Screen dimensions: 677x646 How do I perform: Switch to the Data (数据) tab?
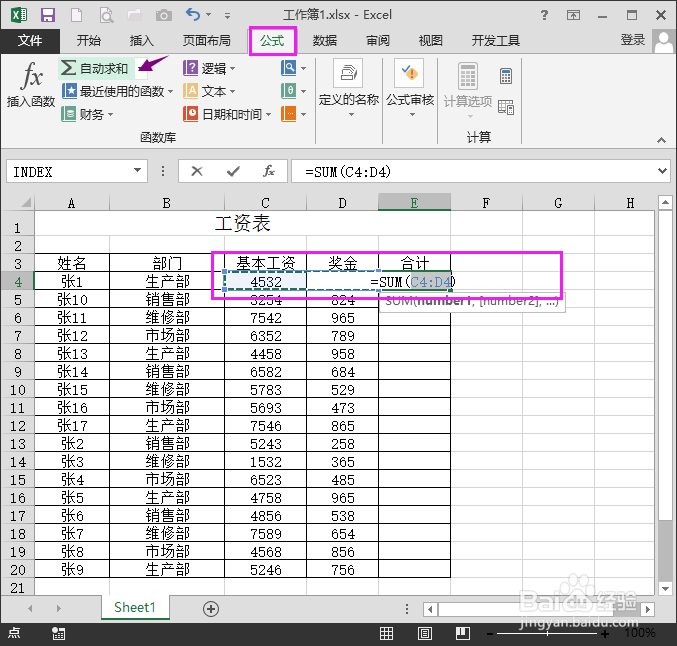pyautogui.click(x=325, y=41)
